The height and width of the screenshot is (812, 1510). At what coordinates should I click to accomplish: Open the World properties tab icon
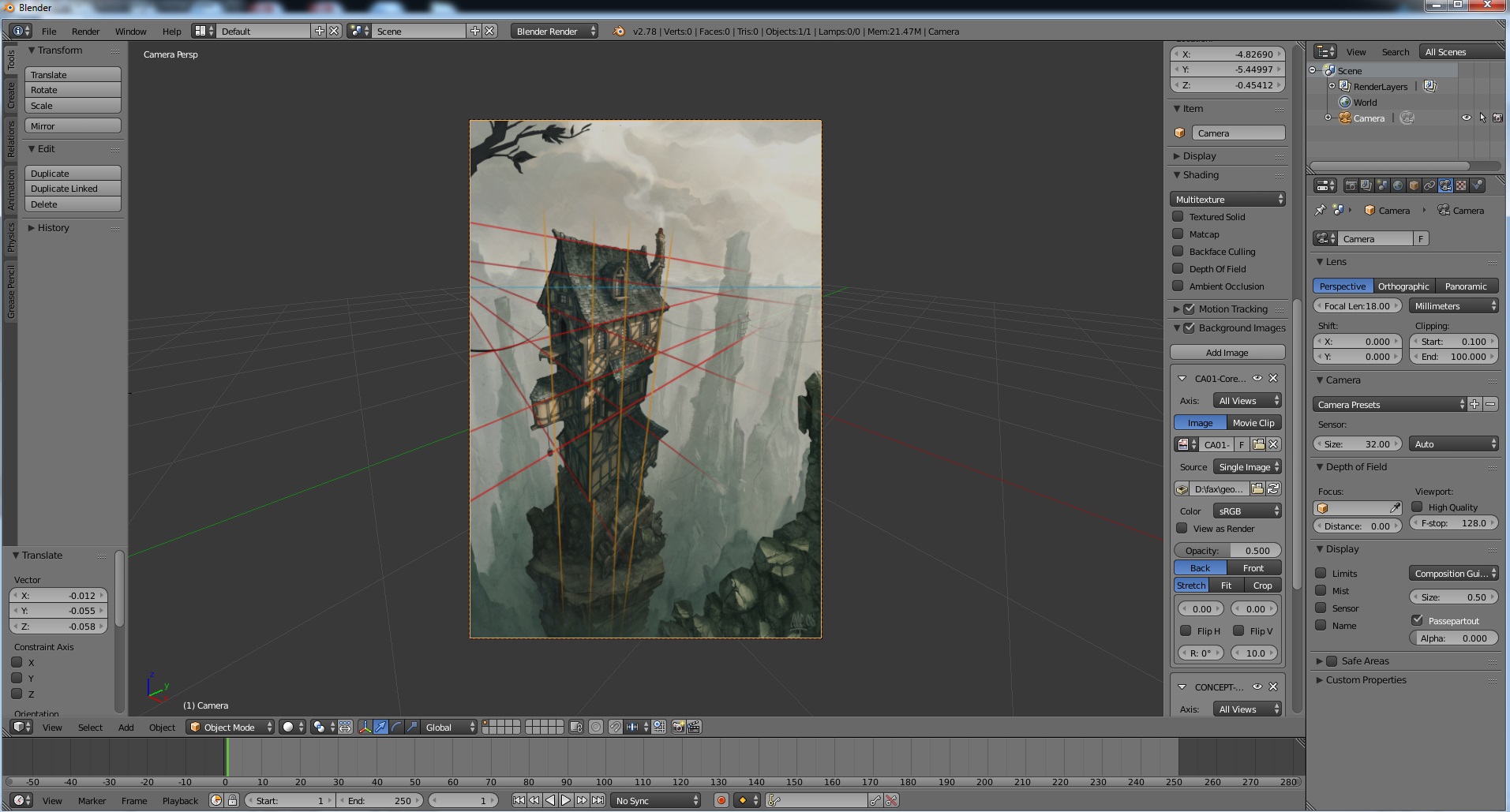coord(1398,185)
